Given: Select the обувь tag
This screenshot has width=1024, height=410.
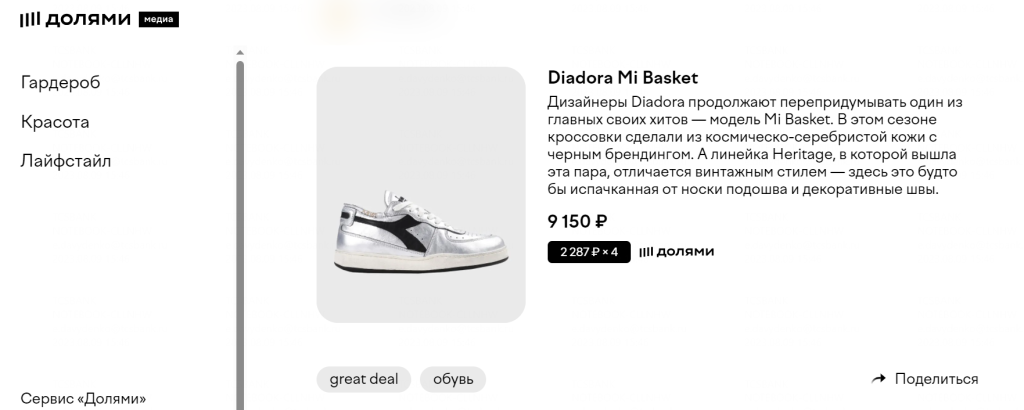Looking at the screenshot, I should (x=453, y=379).
